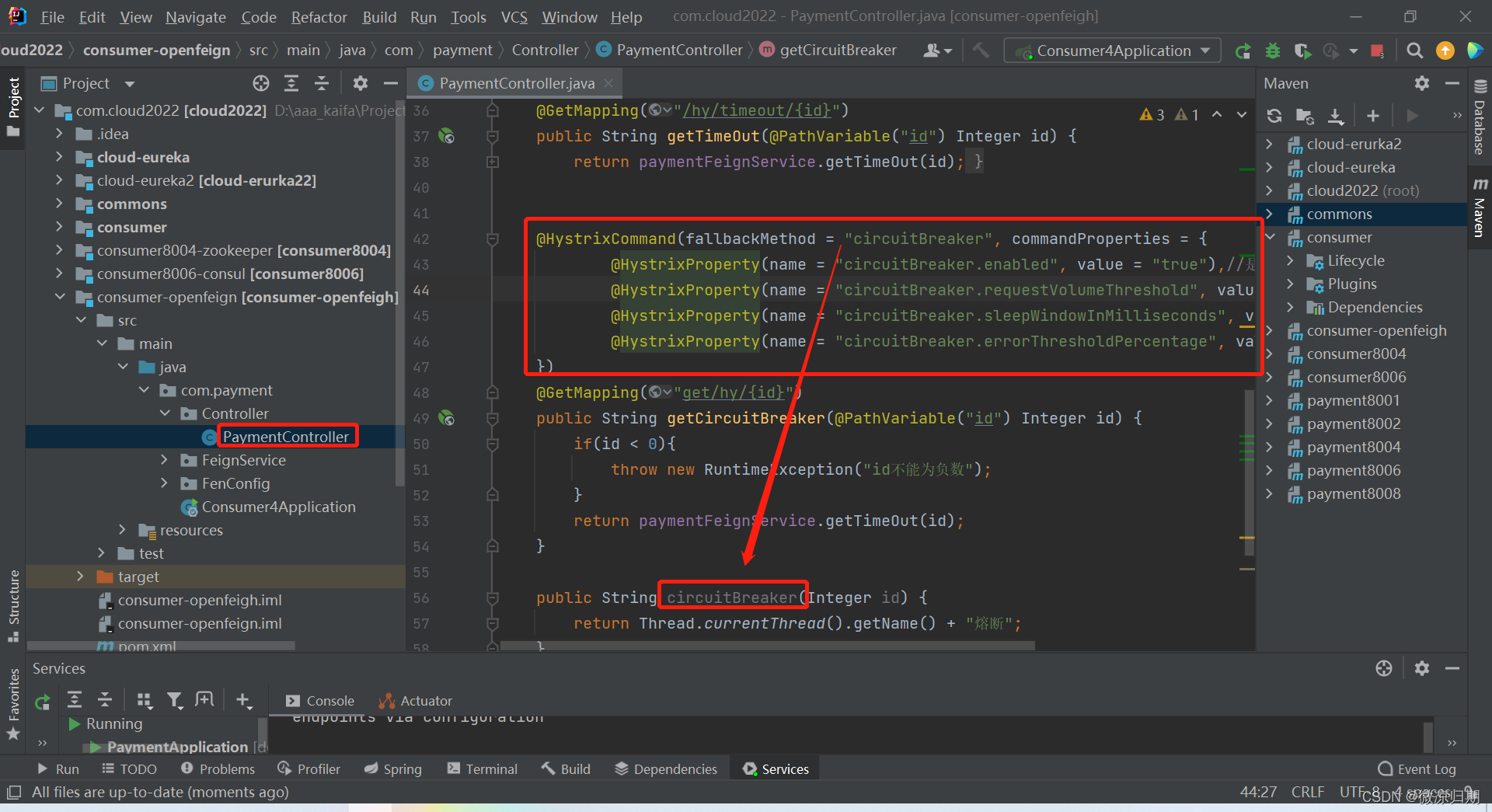Viewport: 1492px width, 812px height.
Task: Open Structure side tool window
Action: 13,605
